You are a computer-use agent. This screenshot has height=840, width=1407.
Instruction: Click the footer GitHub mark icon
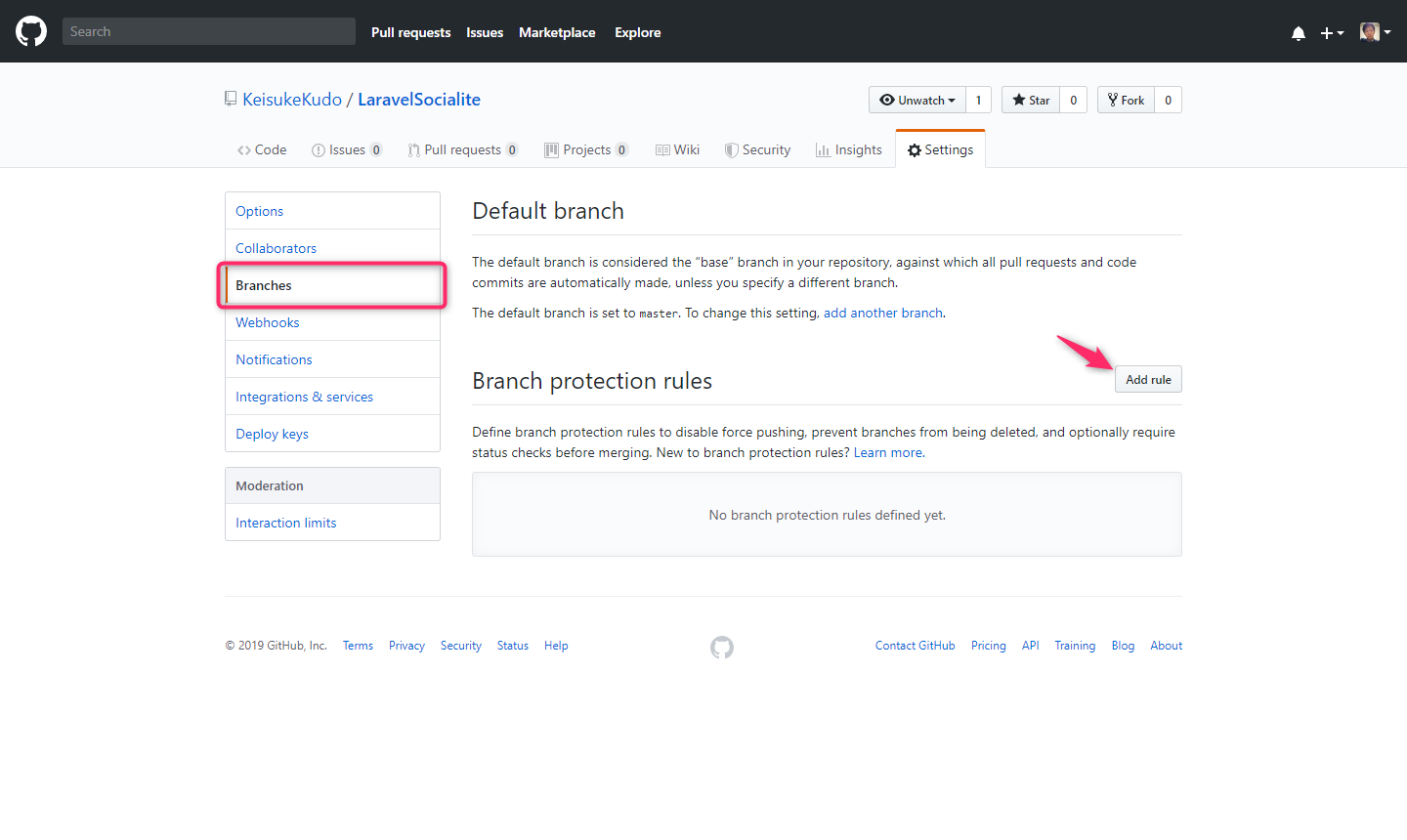pyautogui.click(x=722, y=647)
